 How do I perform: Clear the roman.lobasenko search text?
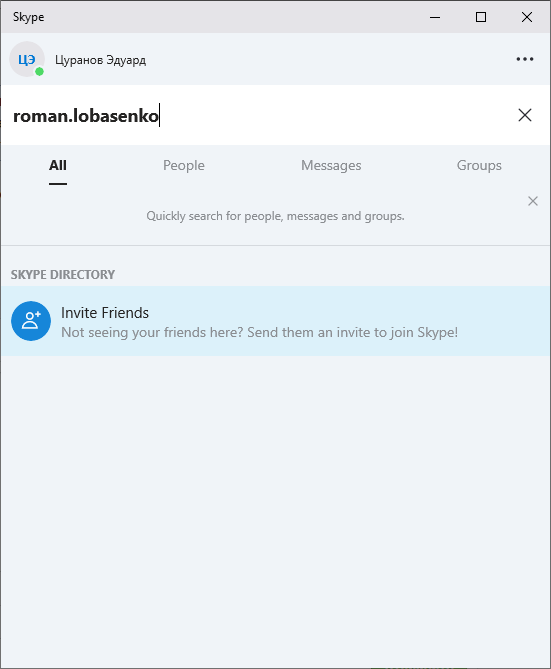(x=525, y=115)
